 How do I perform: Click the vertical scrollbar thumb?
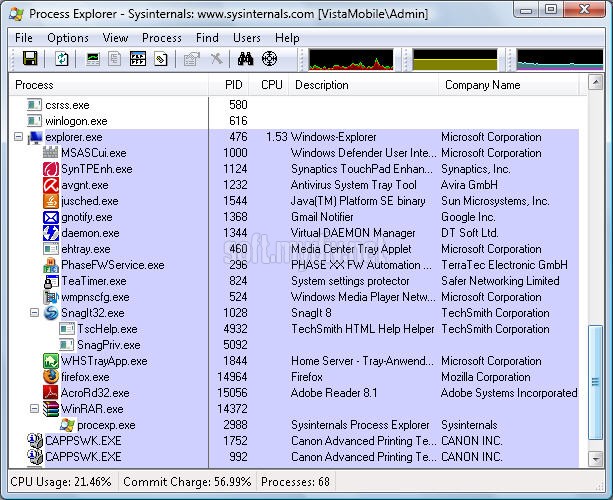tap(595, 382)
